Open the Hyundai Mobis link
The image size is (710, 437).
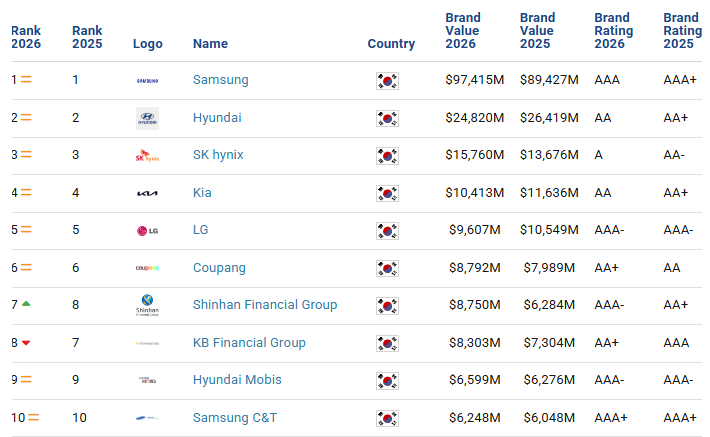(237, 379)
